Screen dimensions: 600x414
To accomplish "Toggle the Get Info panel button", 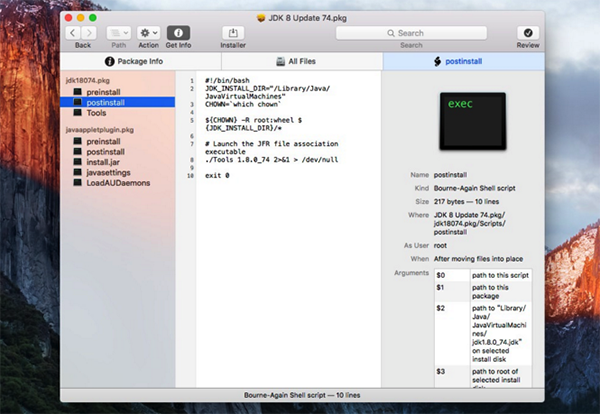I will [179, 33].
